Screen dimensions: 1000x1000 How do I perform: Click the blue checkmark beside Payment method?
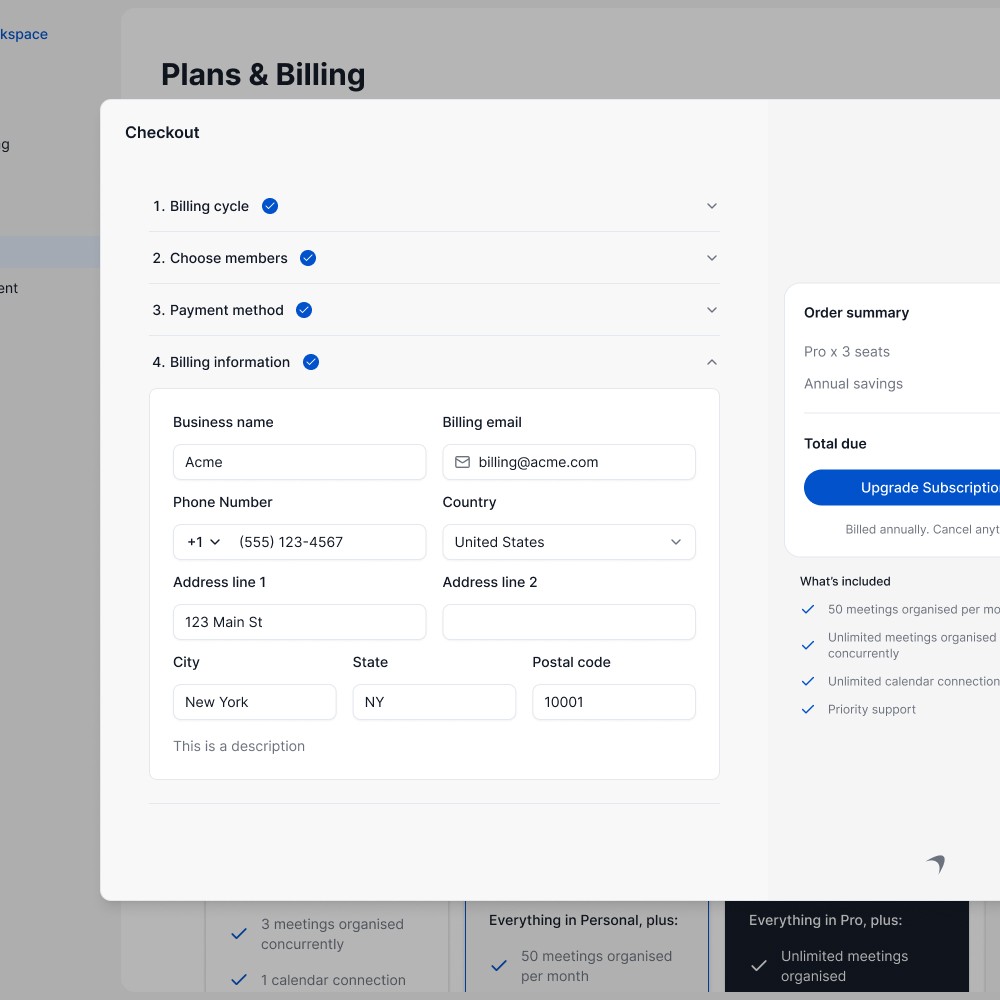pos(304,310)
